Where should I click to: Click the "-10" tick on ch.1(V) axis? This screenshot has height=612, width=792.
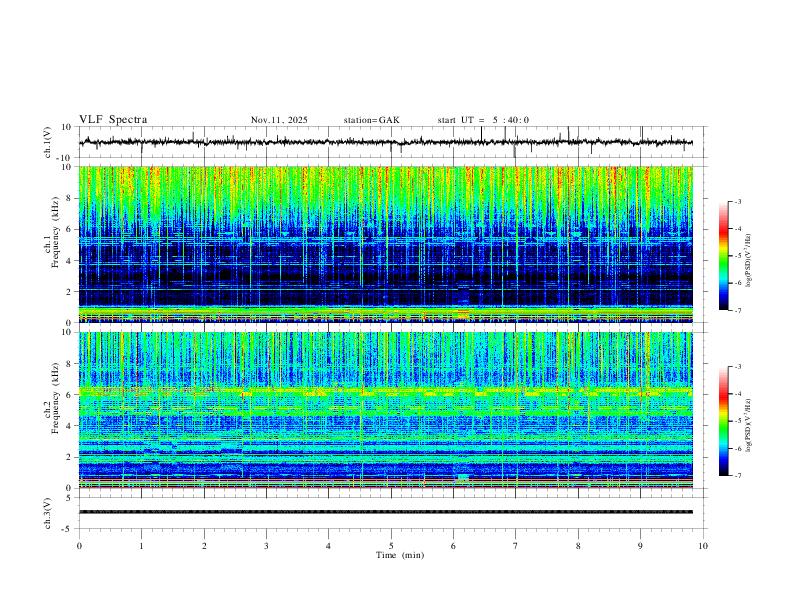pyautogui.click(x=66, y=158)
